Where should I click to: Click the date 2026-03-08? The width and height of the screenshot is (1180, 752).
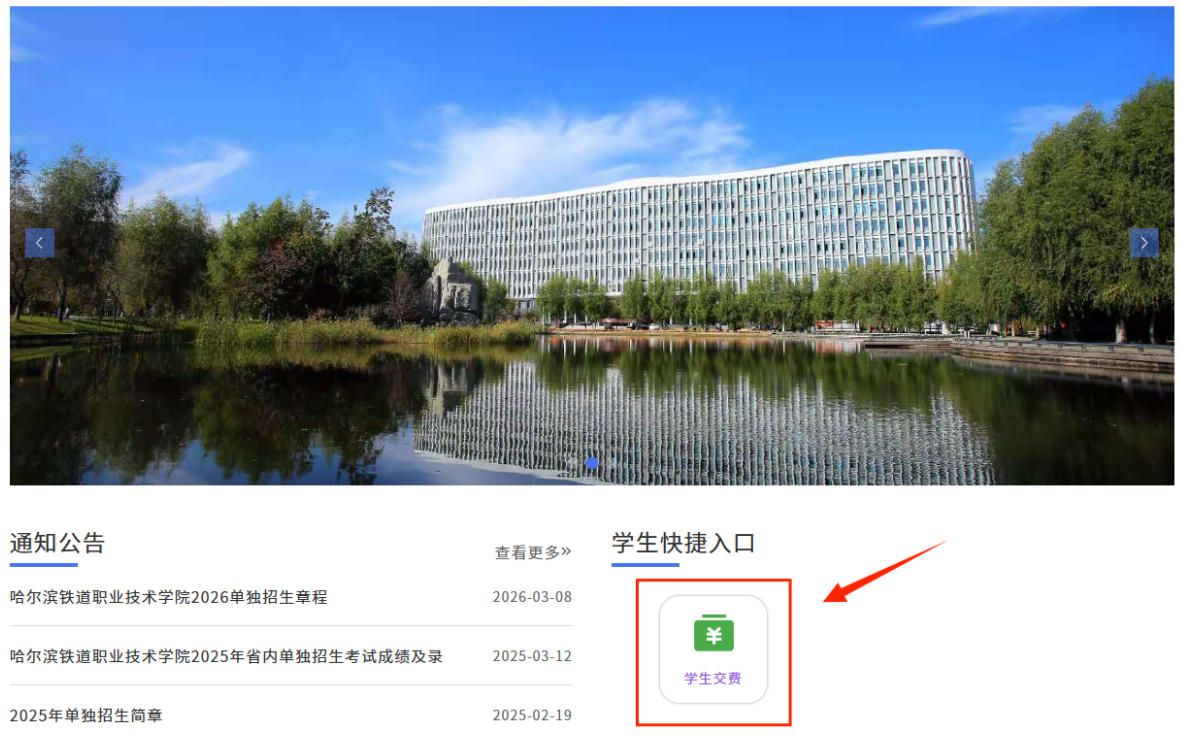pos(532,597)
